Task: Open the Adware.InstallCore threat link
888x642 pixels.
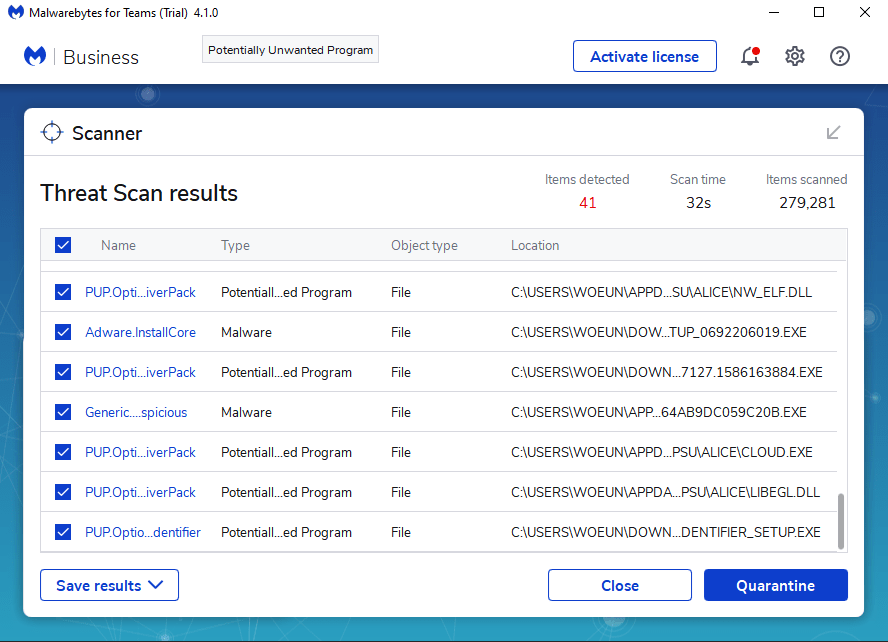Action: pyautogui.click(x=140, y=332)
